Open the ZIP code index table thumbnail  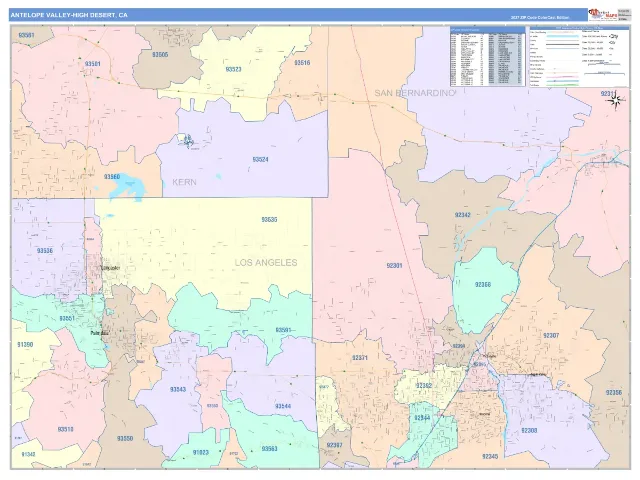click(487, 57)
